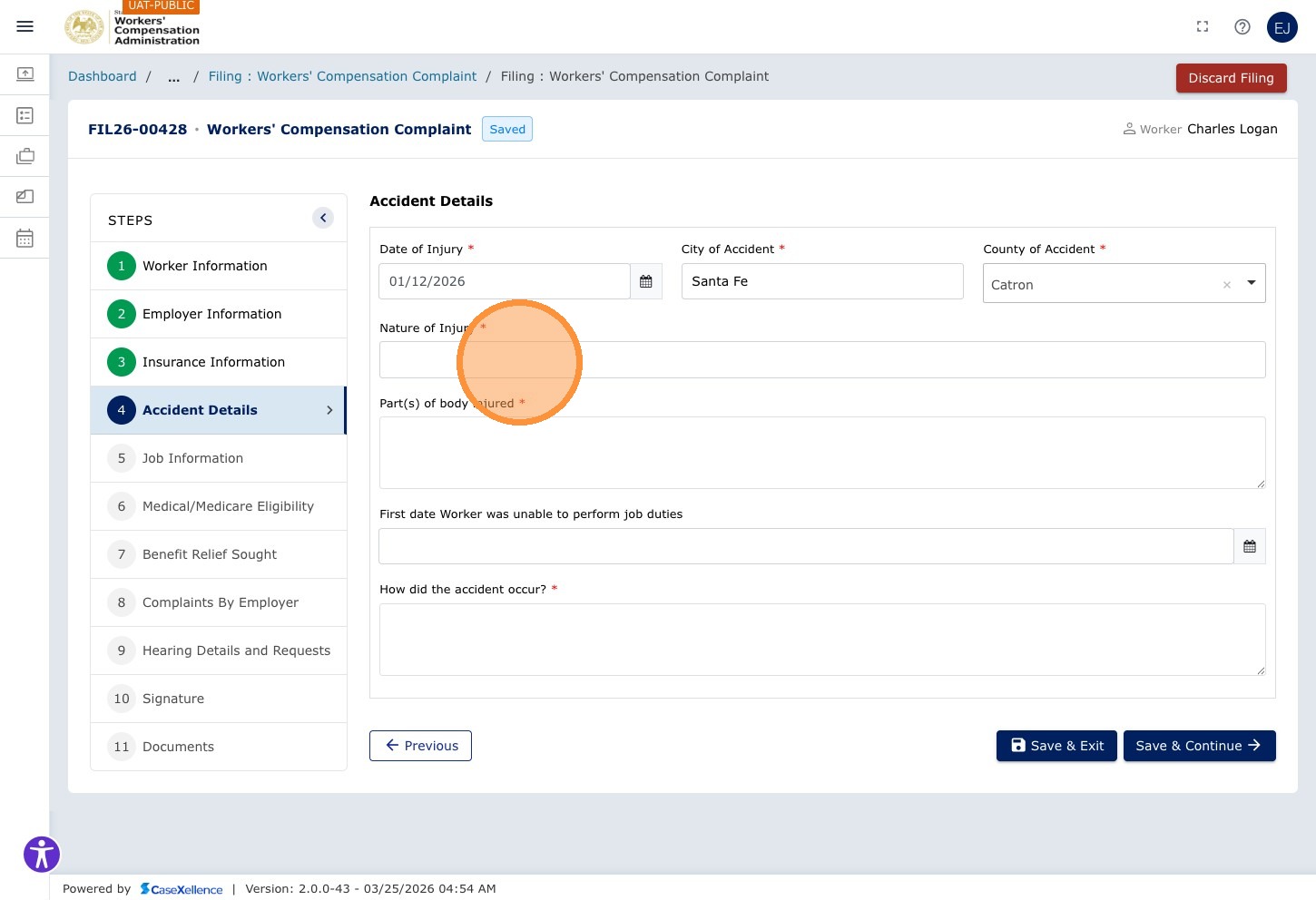This screenshot has width=1316, height=900.
Task: Open the briefcase cases icon in sidebar
Action: pos(25,156)
